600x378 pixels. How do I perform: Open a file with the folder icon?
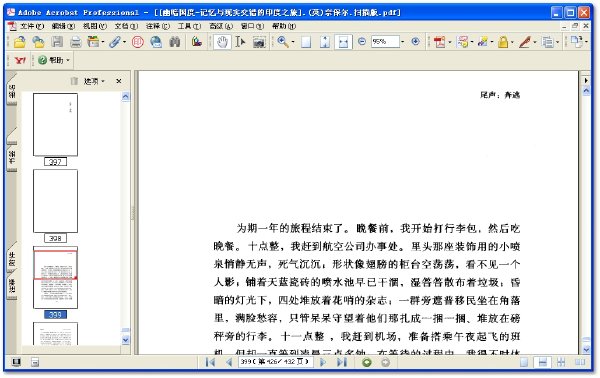pos(19,42)
